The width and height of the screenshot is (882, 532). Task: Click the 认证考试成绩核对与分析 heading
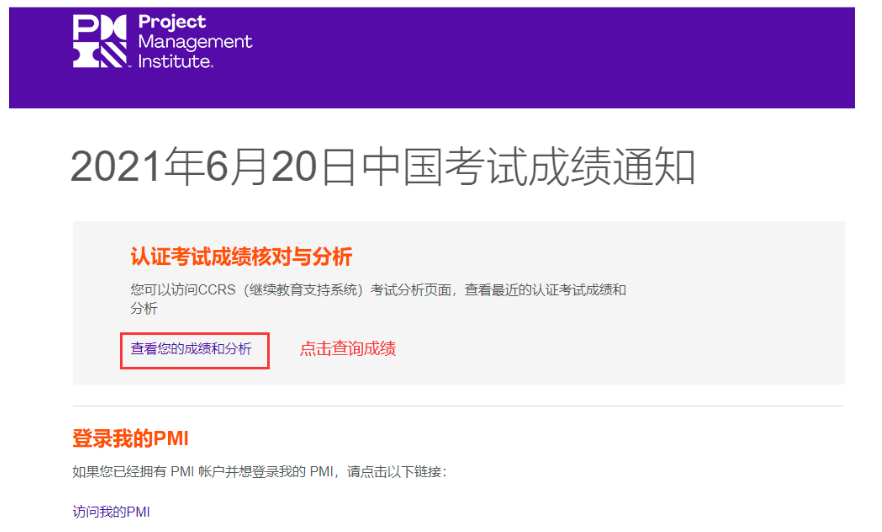[x=241, y=256]
